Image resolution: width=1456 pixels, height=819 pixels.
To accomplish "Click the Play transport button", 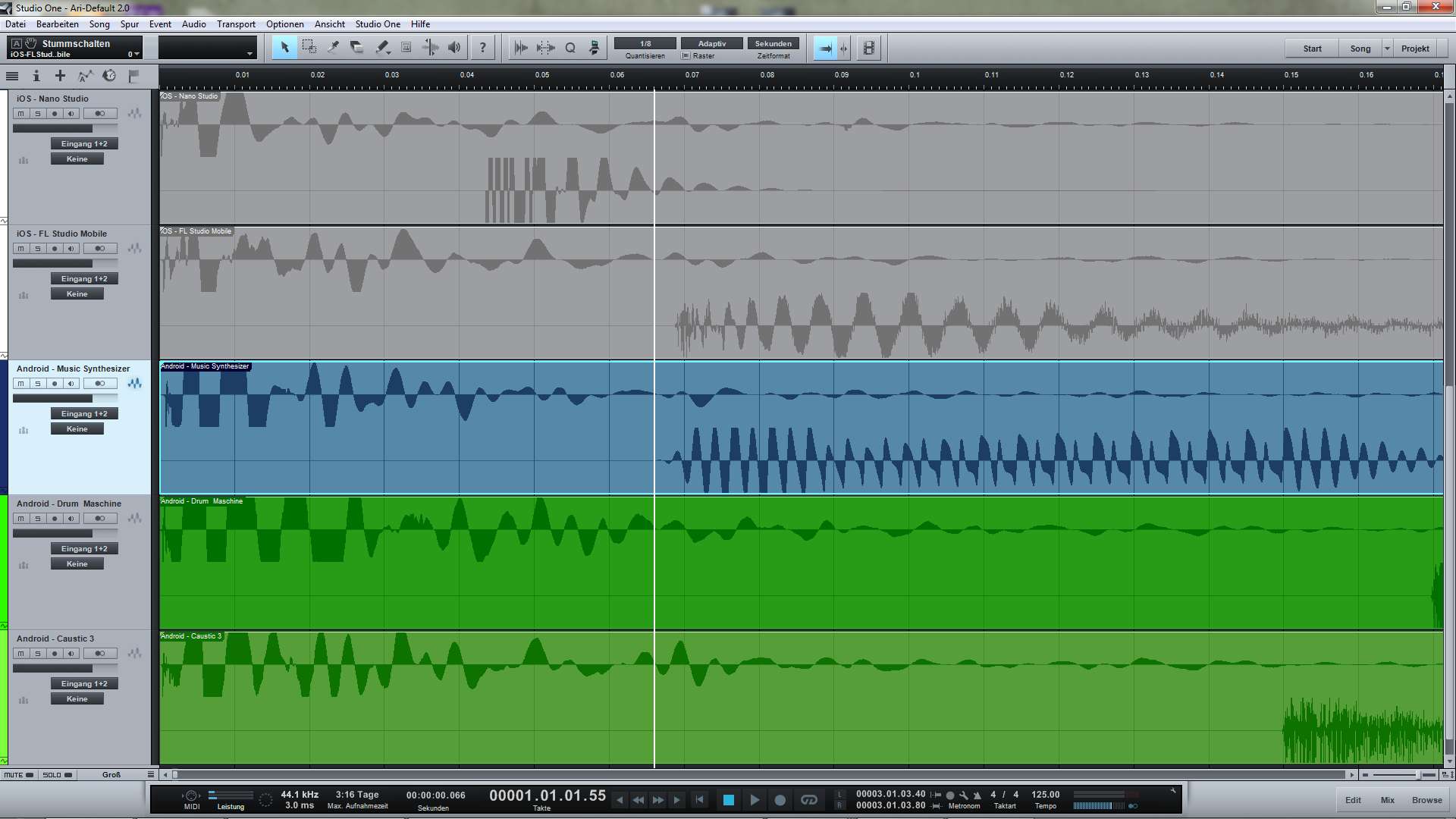I will tap(755, 800).
